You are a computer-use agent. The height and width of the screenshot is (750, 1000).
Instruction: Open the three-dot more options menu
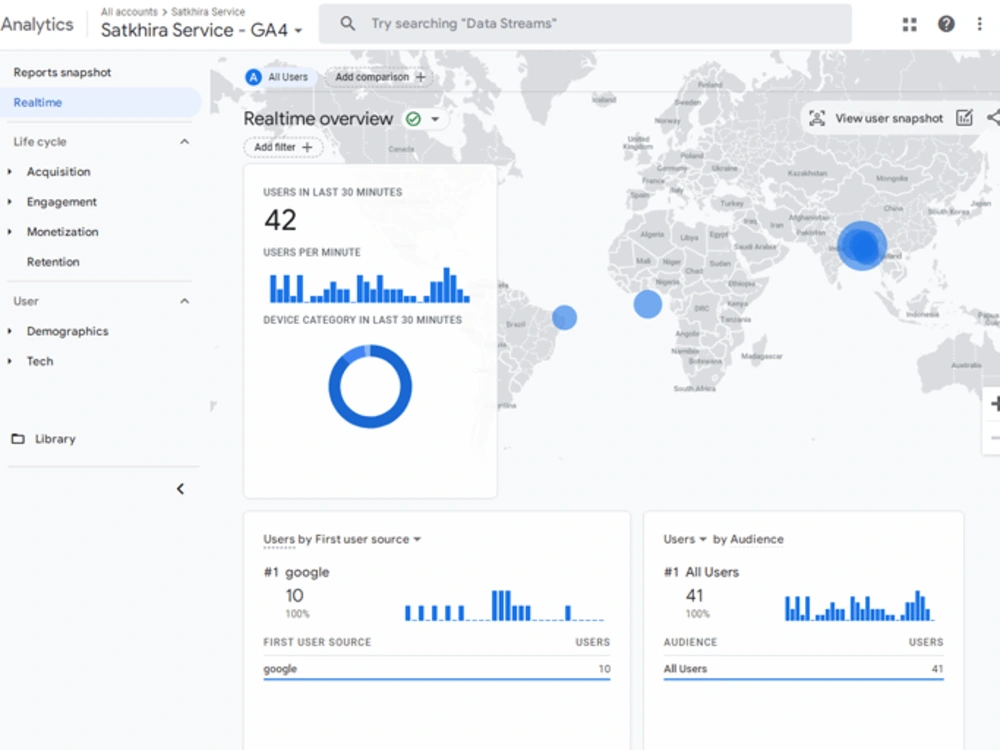pos(980,24)
